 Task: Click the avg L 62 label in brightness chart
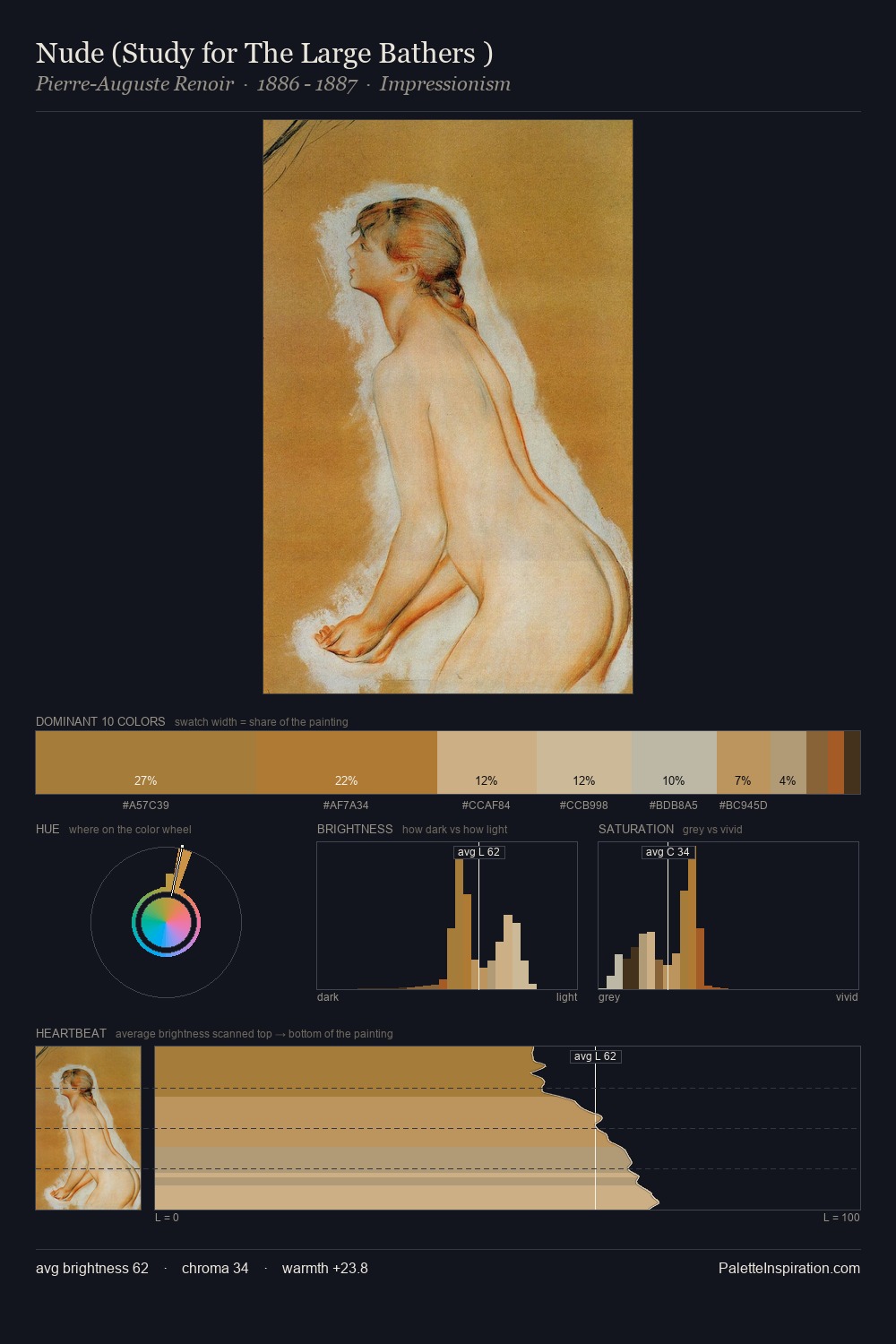point(478,852)
